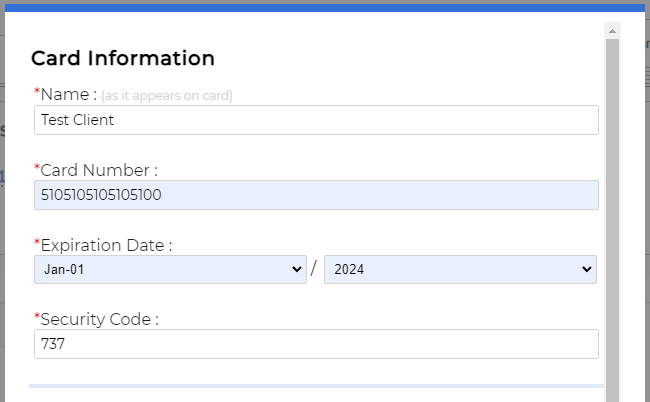
Task: Click the red asterisk beside Card Number
Action: pos(37,168)
